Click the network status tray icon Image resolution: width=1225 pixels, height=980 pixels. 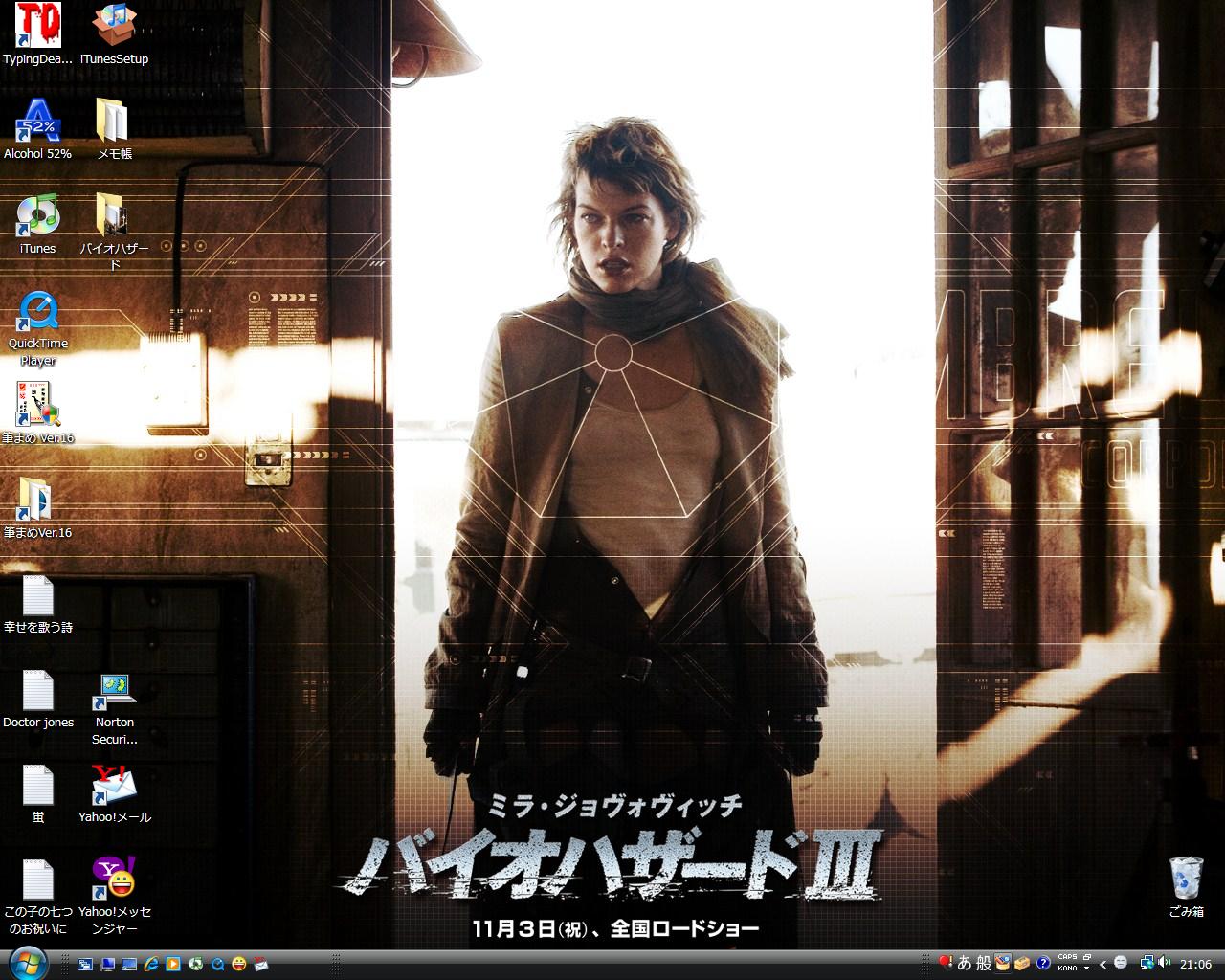pyautogui.click(x=1147, y=963)
